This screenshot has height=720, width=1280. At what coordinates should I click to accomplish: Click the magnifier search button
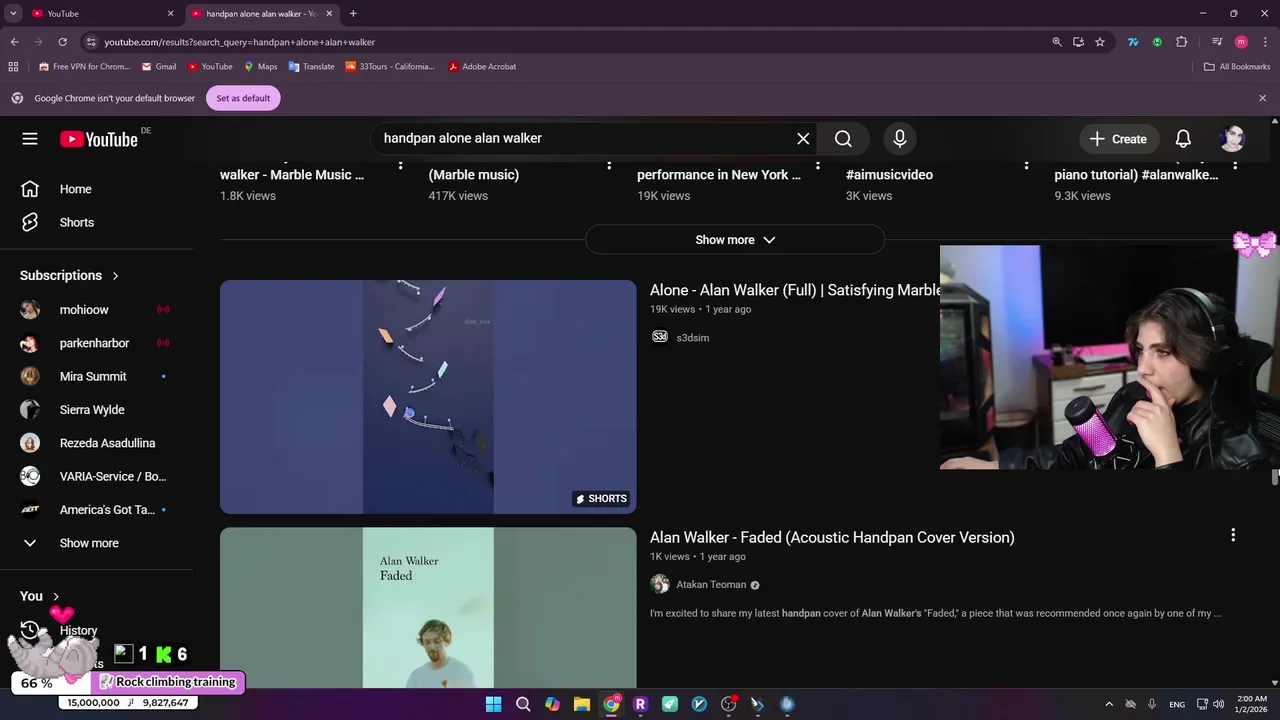(x=843, y=139)
